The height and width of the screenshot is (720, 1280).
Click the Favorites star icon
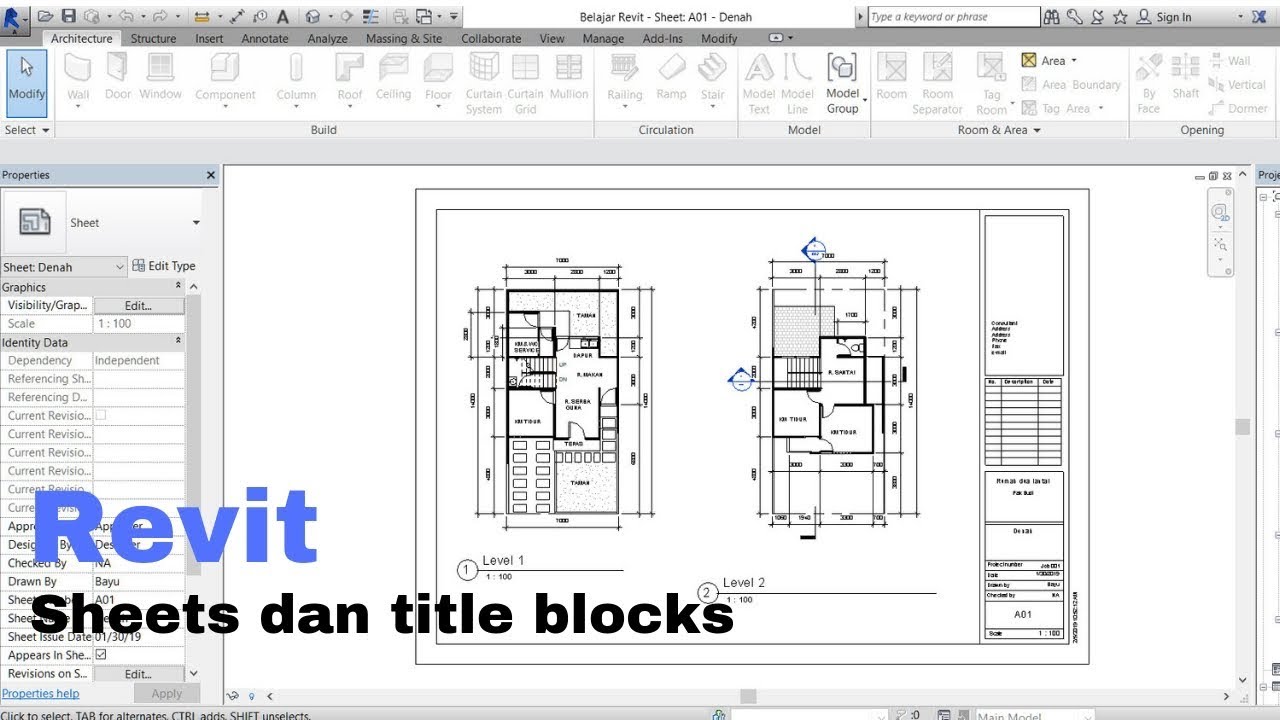tap(1120, 17)
